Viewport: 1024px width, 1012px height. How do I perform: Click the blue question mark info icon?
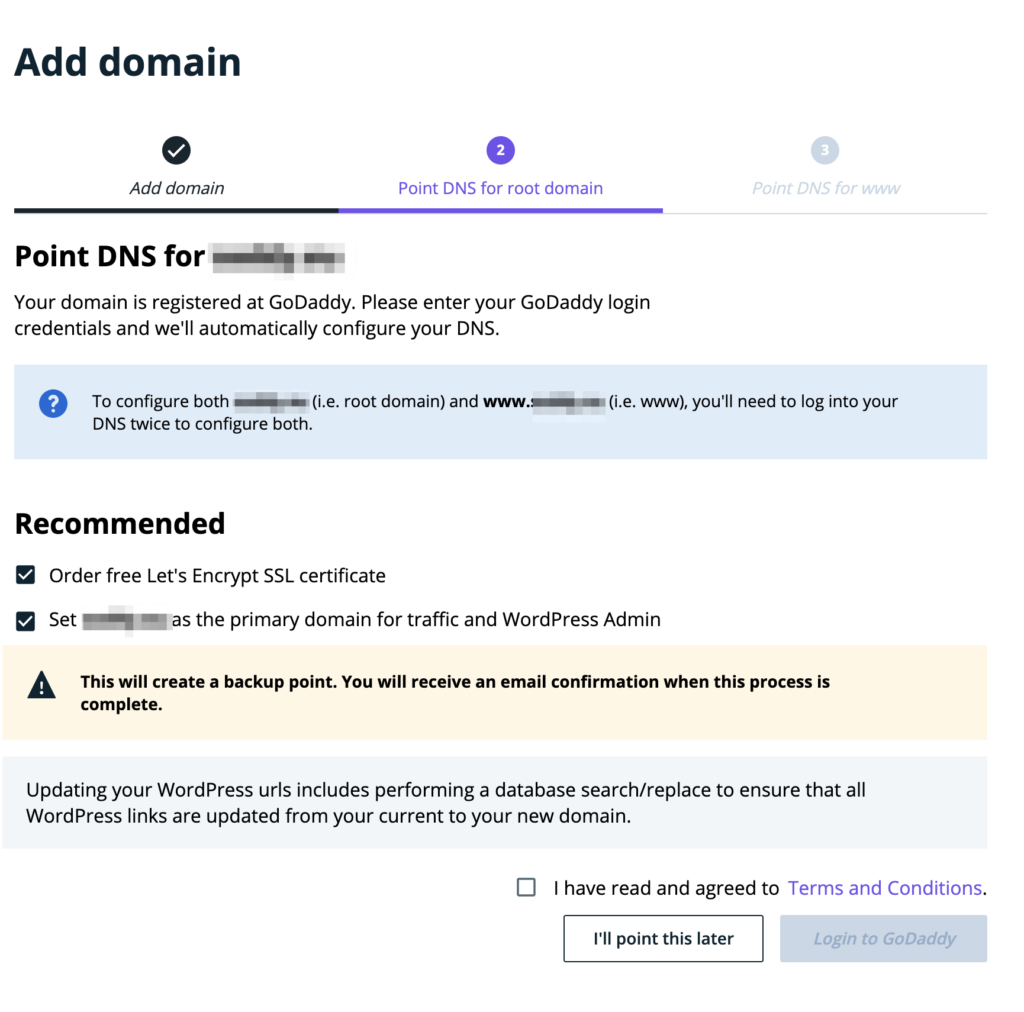pos(53,403)
